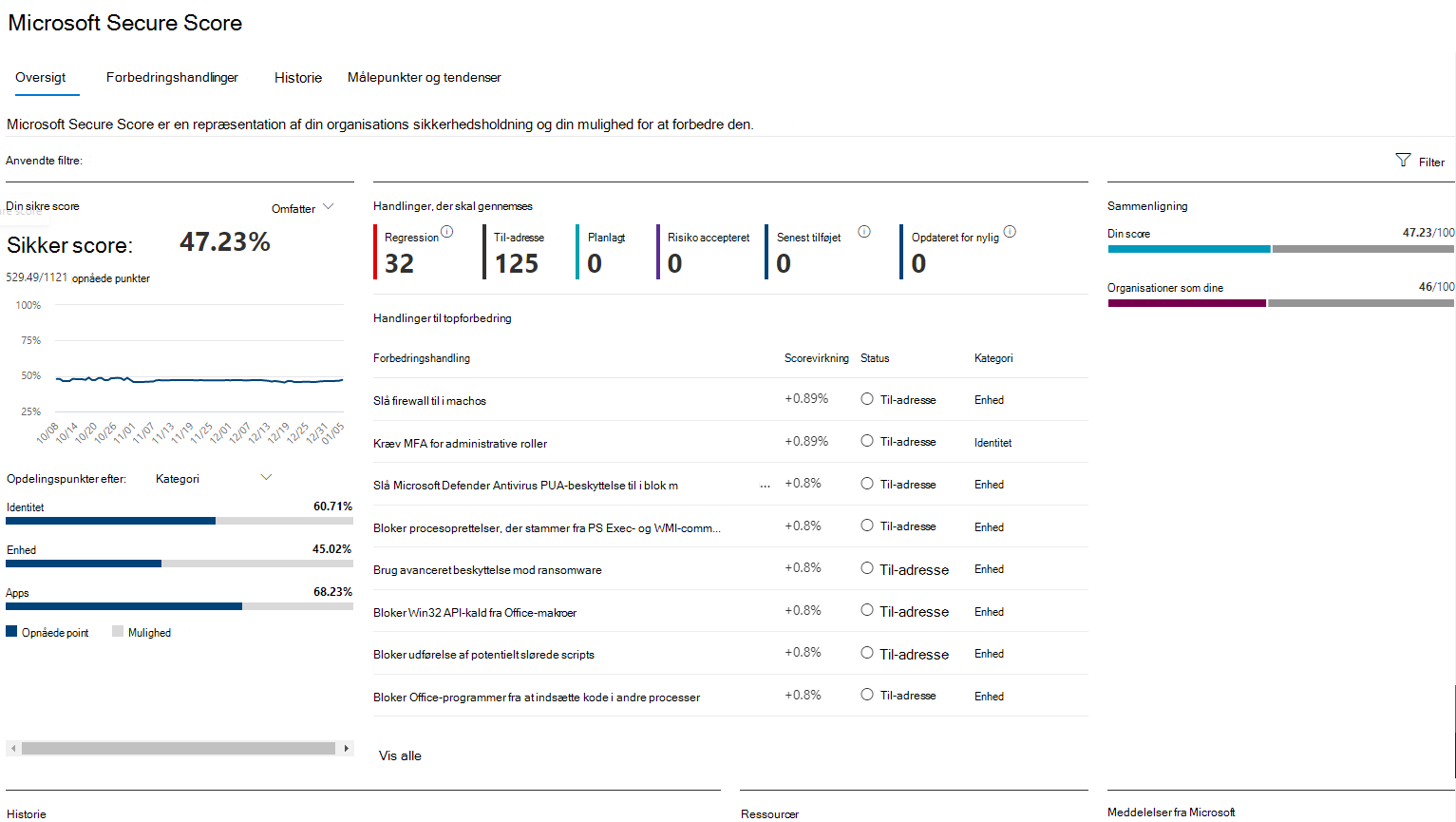The width and height of the screenshot is (1456, 822).
Task: Click the Identitet category cell in the MFA row
Action: click(993, 443)
